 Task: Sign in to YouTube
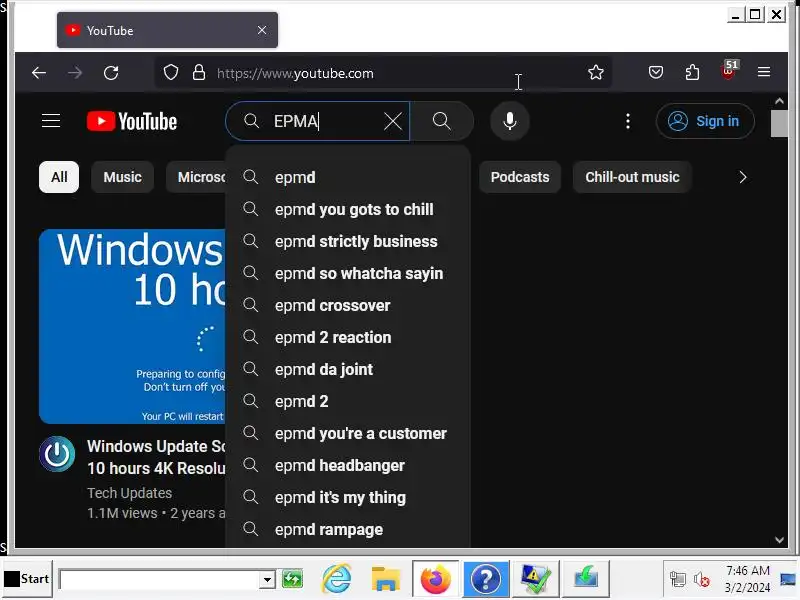point(705,121)
